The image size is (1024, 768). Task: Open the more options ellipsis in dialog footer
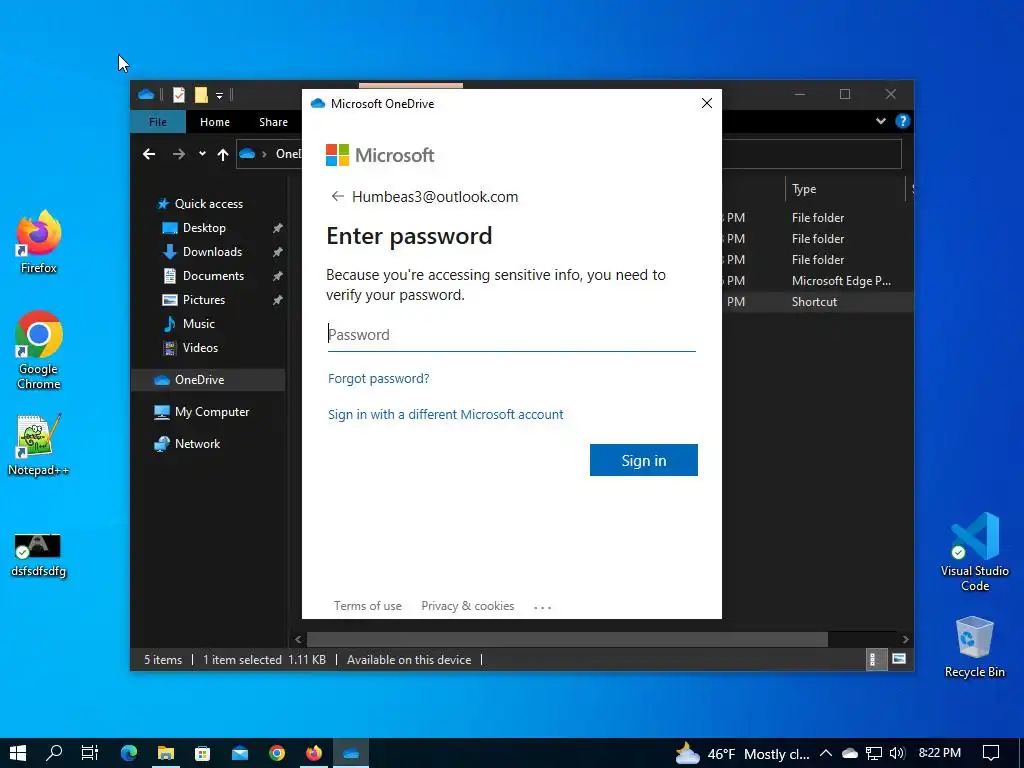click(542, 607)
